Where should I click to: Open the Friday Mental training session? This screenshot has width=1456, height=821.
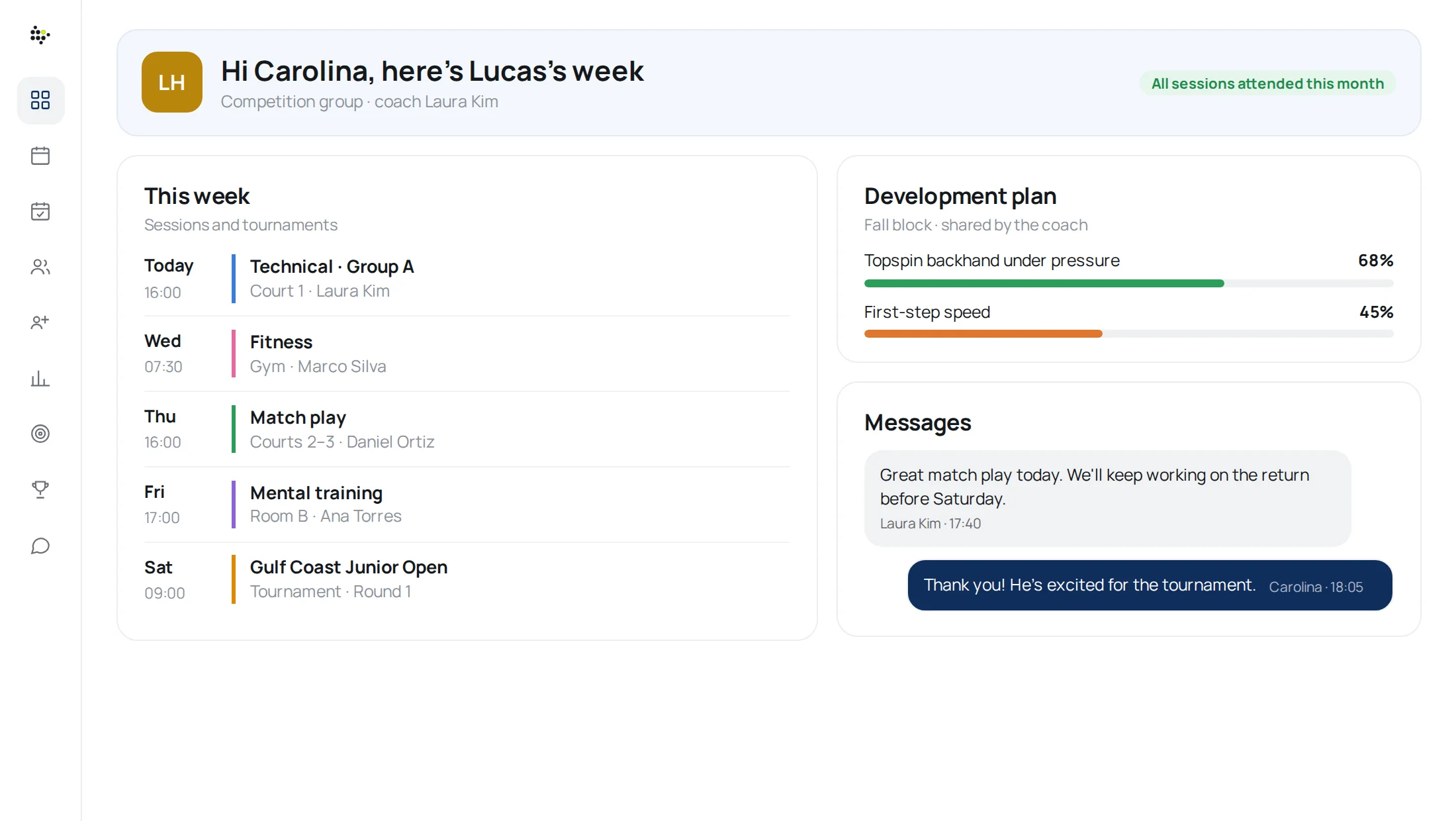(467, 505)
